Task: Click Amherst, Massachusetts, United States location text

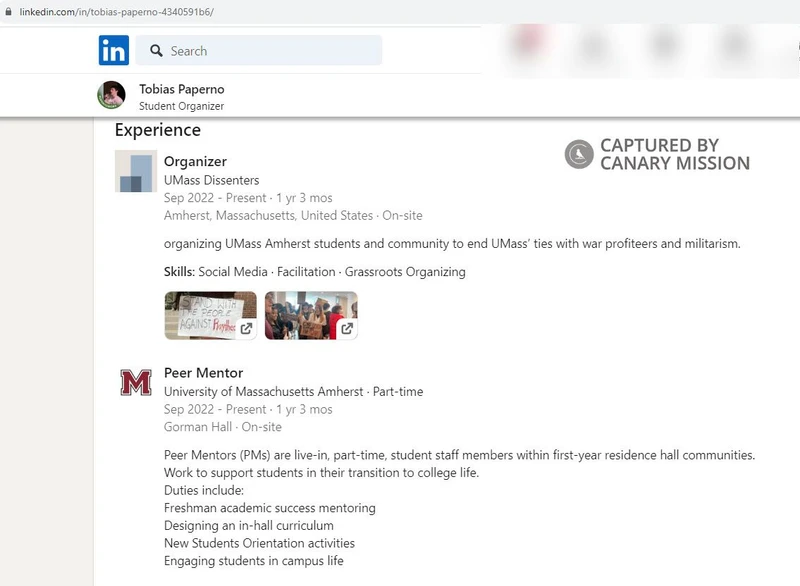Action: [x=268, y=215]
